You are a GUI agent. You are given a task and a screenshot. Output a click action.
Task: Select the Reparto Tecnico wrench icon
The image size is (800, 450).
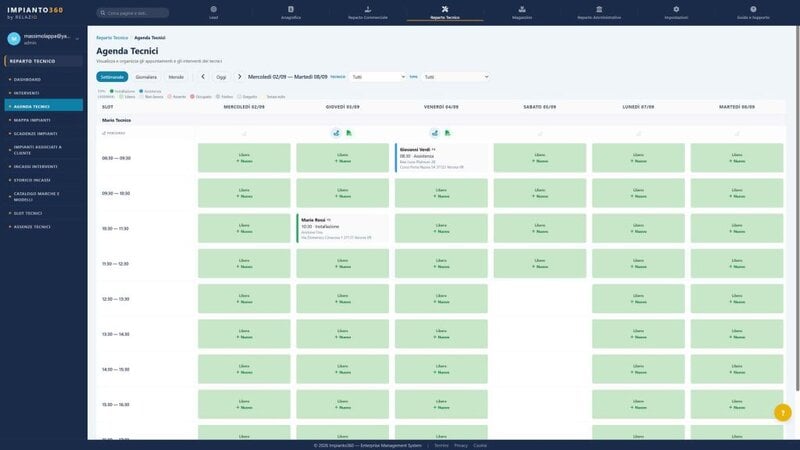(x=445, y=9)
